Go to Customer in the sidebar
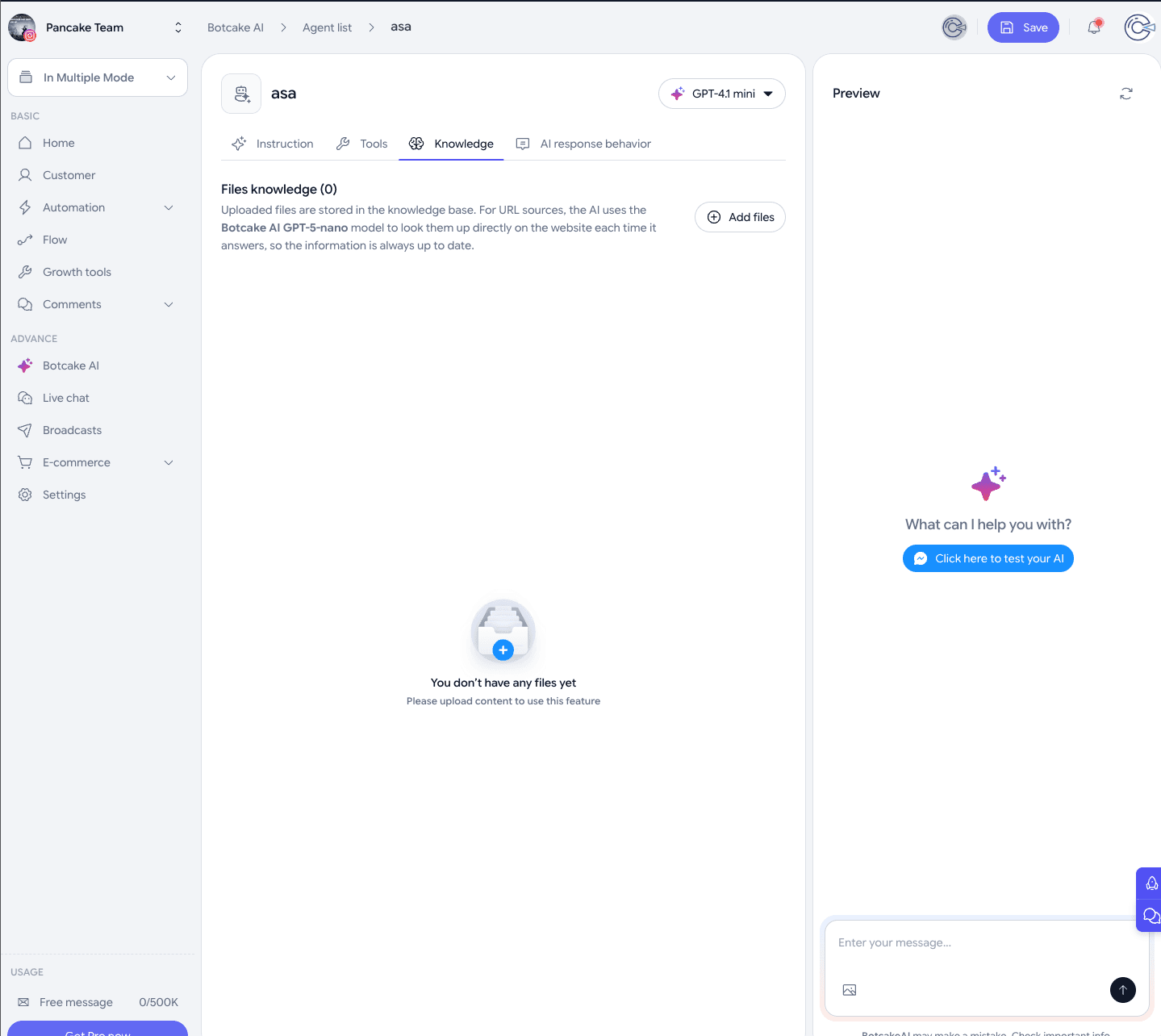This screenshot has height=1036, width=1161. (x=98, y=175)
